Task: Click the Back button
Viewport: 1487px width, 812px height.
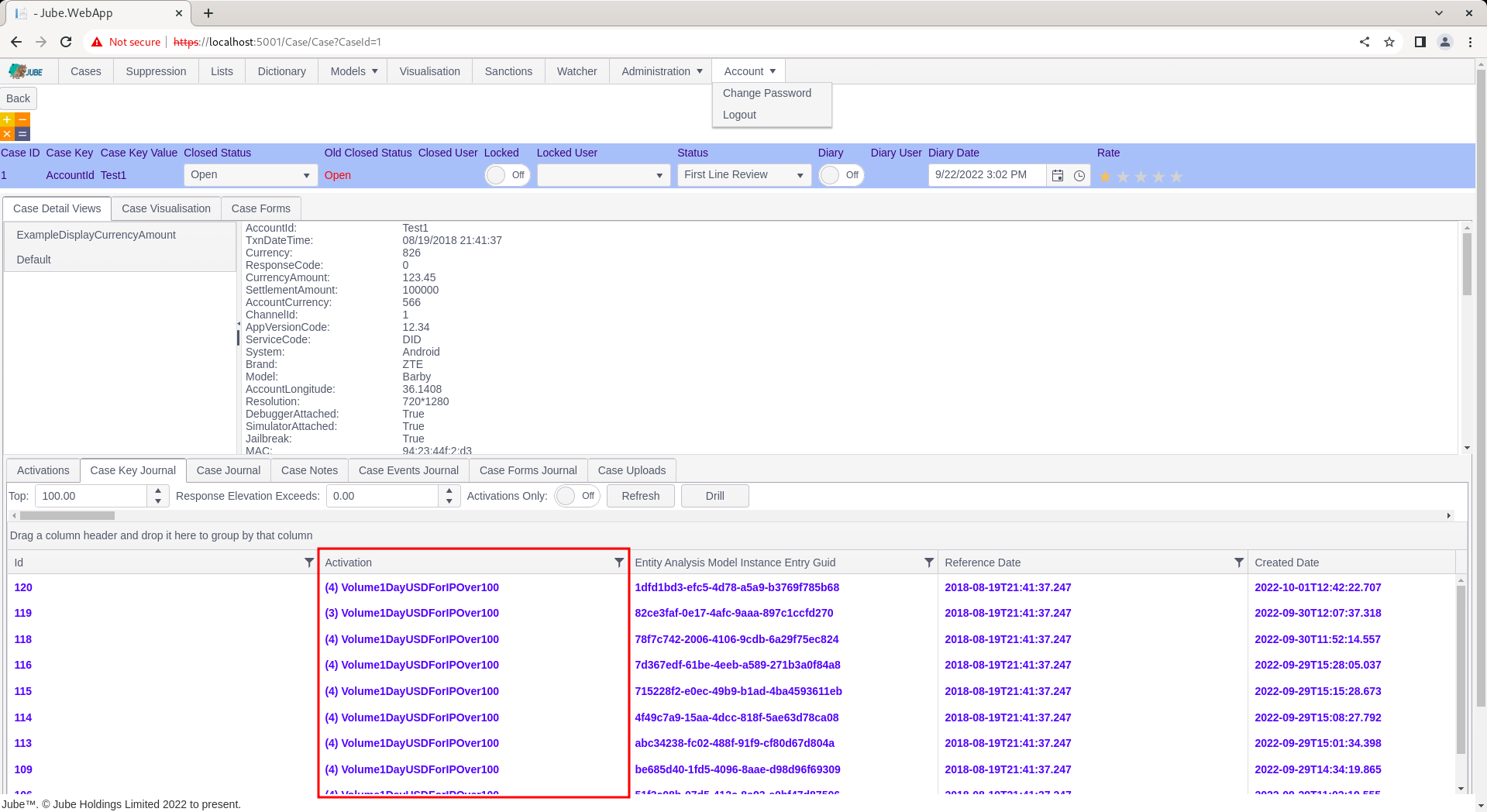Action: (19, 98)
